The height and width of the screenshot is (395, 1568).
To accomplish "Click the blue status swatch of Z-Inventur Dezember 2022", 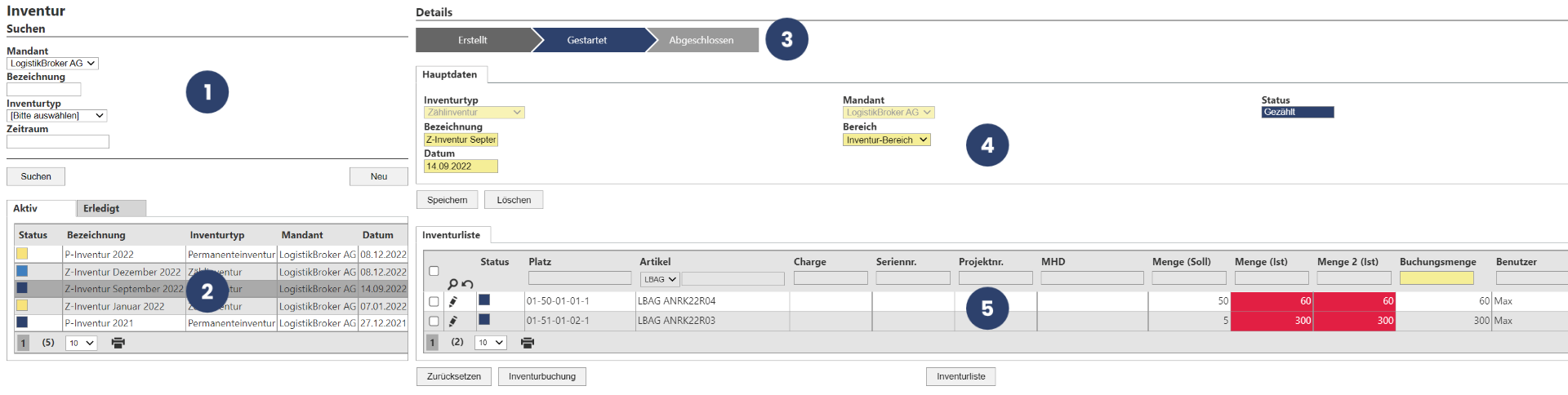I will 22,271.
